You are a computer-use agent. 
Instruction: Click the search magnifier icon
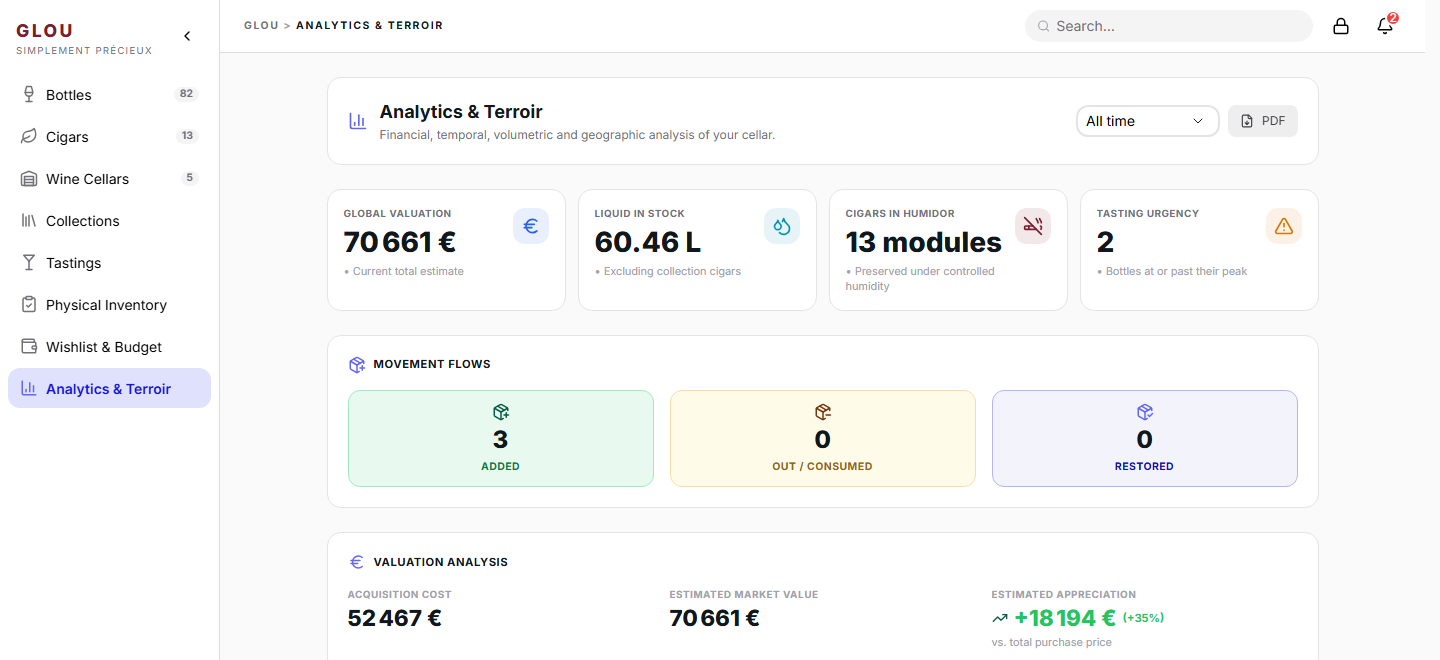1044,26
